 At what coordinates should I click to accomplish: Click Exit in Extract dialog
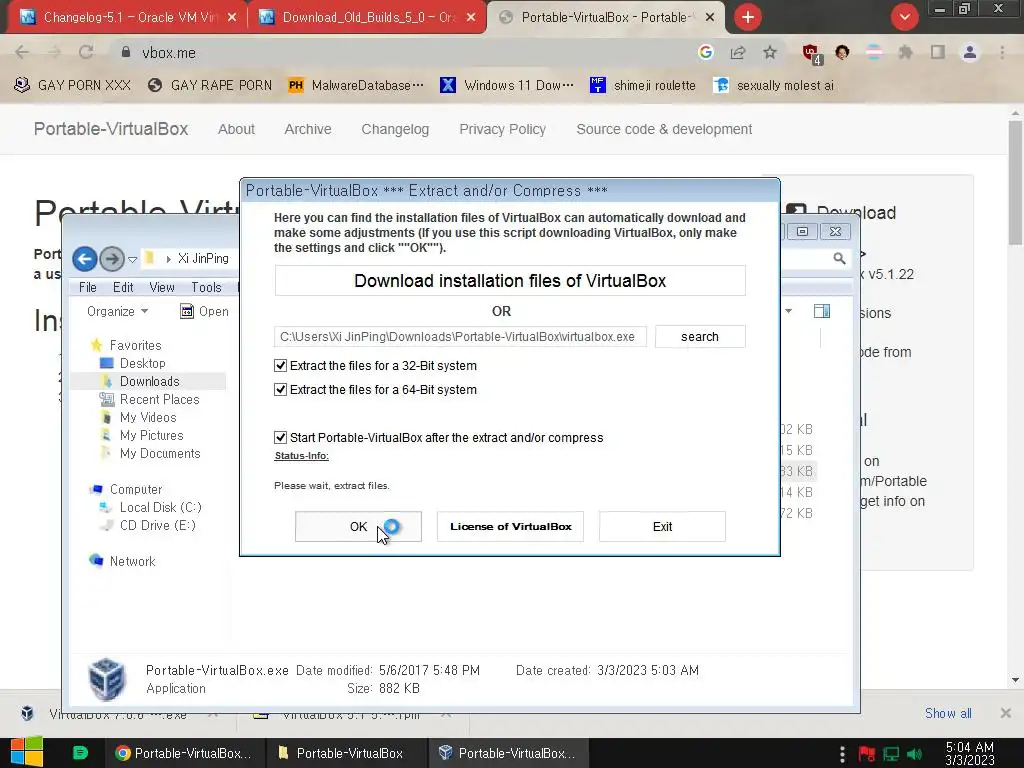pos(662,526)
